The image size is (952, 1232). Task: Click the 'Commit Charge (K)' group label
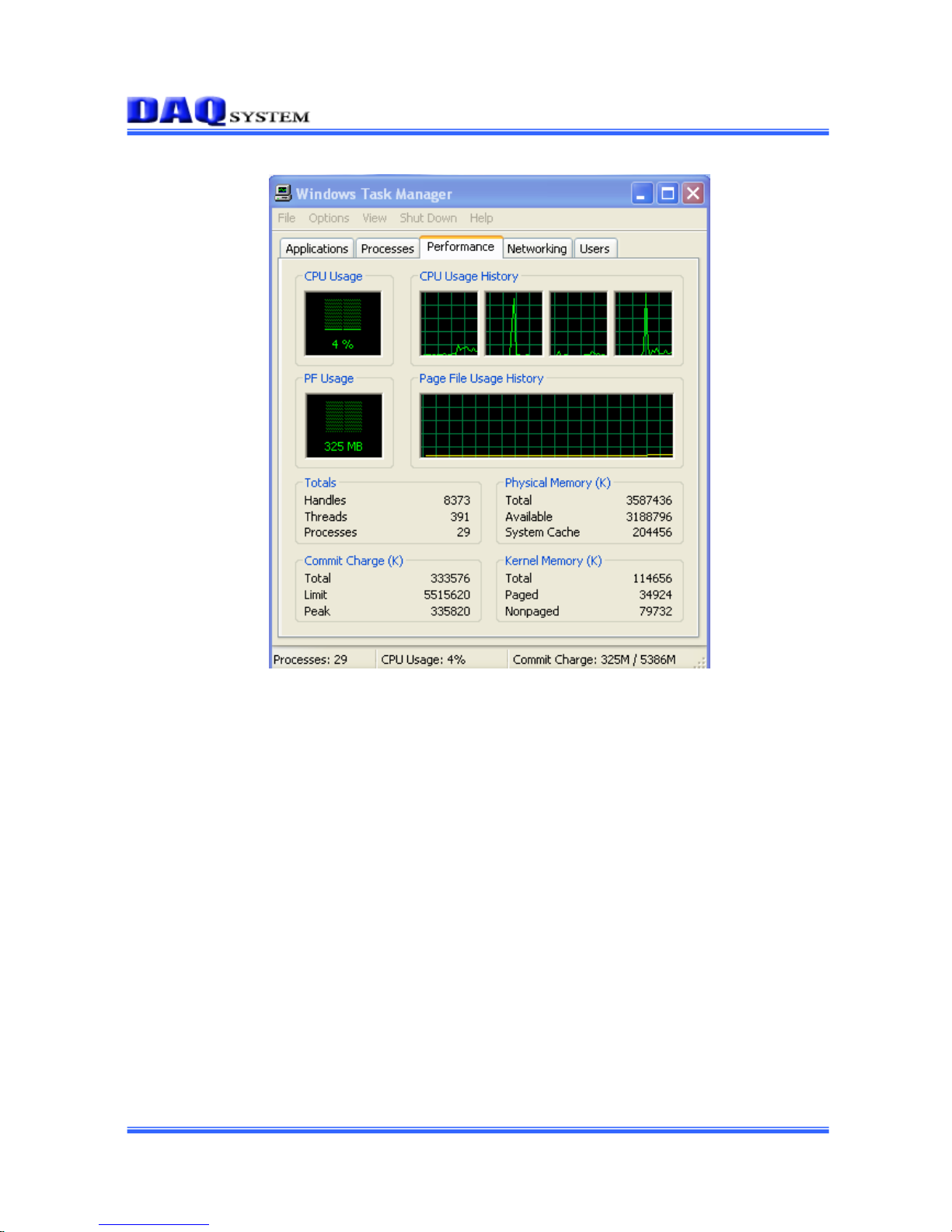click(354, 561)
